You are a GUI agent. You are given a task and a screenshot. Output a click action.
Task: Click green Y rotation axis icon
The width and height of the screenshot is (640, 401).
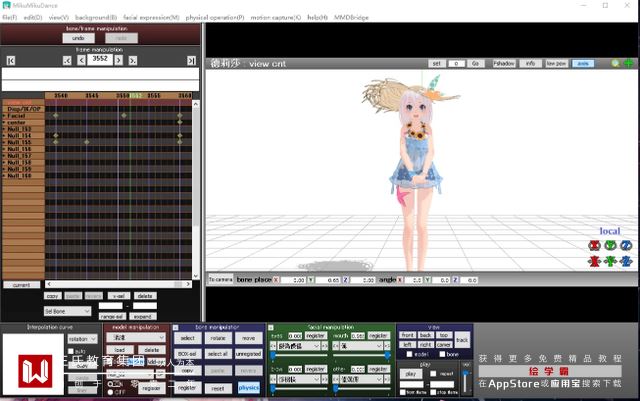click(610, 245)
